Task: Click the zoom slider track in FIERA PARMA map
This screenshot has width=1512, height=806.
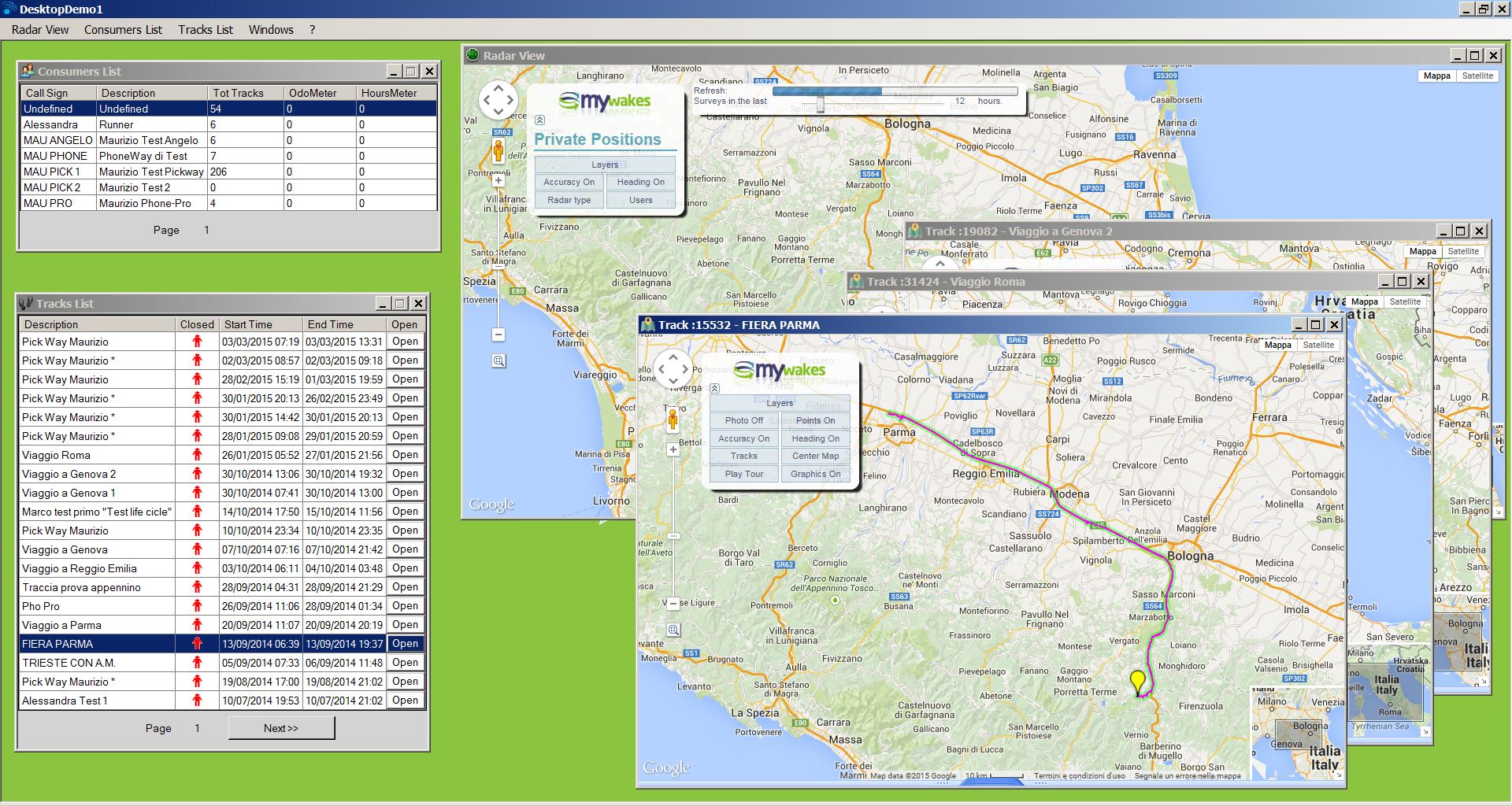Action: (673, 527)
